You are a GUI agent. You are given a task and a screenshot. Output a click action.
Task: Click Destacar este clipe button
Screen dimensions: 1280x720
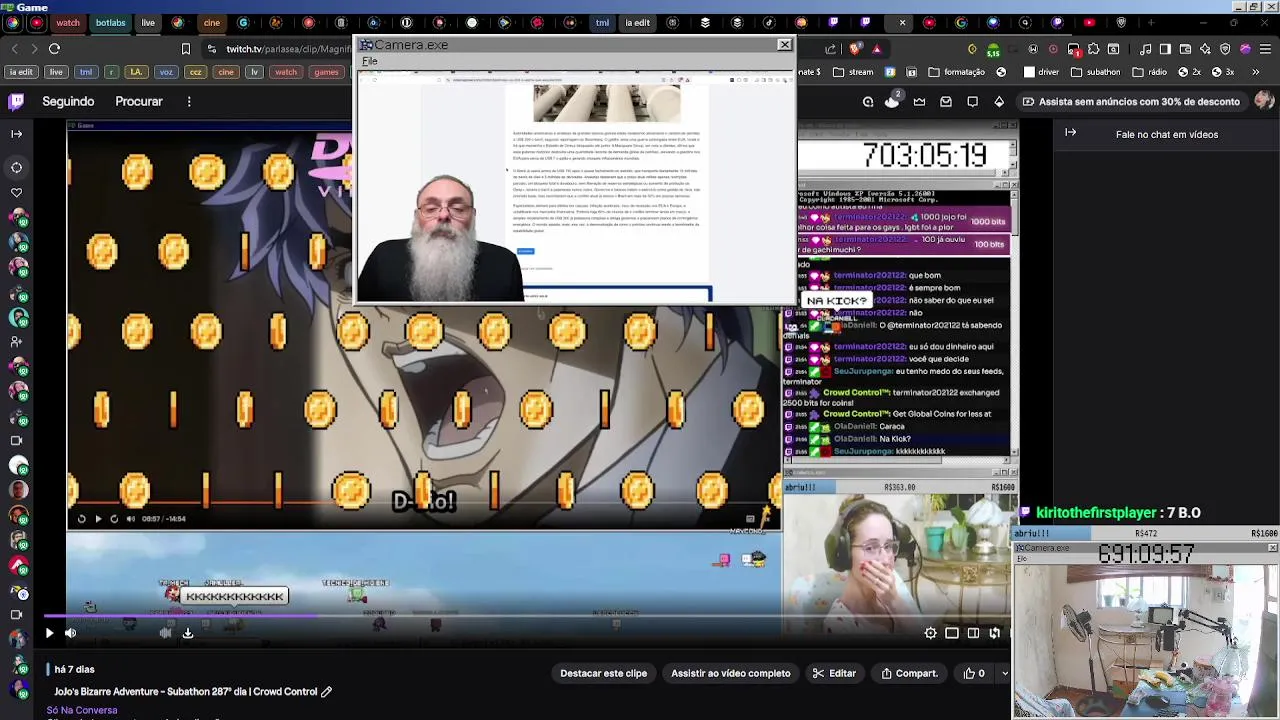tap(603, 673)
